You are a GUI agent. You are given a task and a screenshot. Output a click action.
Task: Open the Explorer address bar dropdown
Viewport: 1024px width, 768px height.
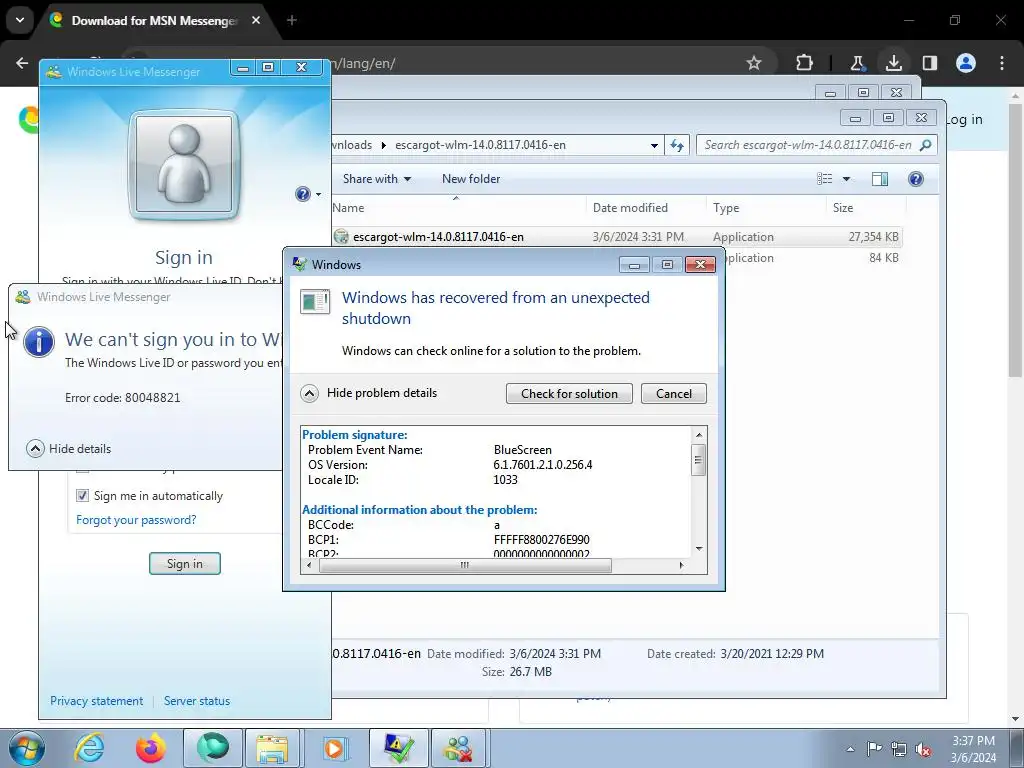(654, 146)
